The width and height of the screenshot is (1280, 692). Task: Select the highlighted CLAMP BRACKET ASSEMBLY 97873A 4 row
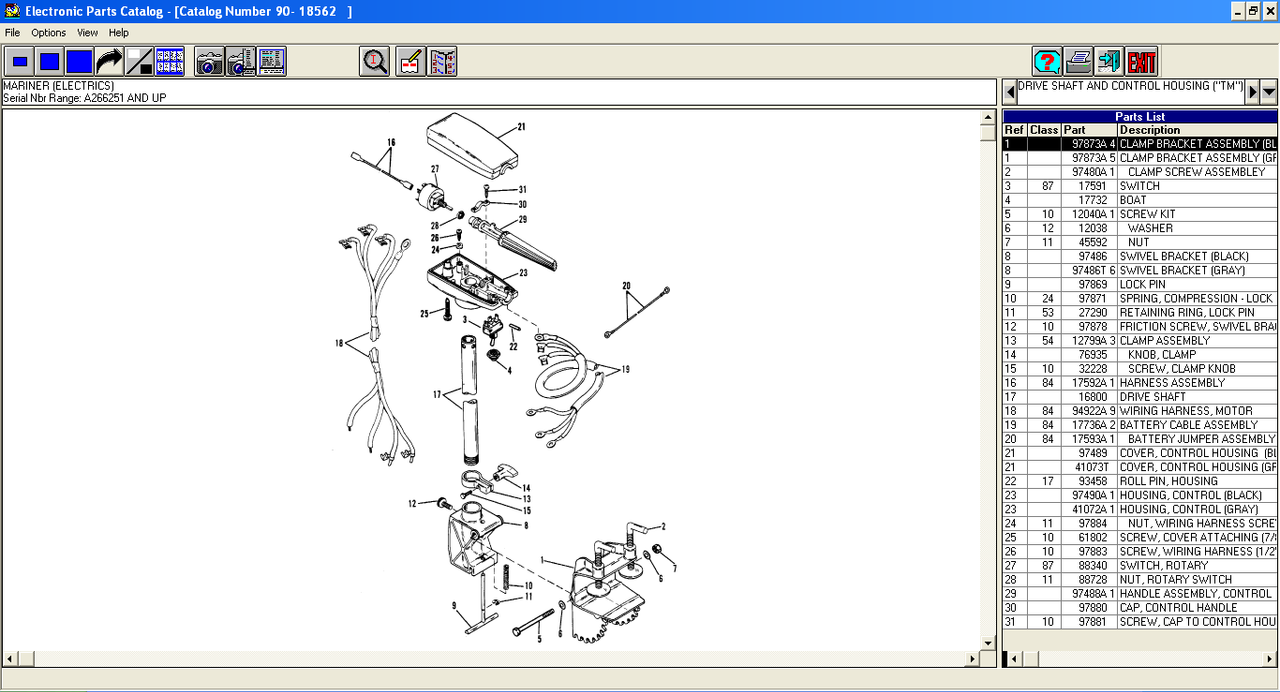point(1140,144)
